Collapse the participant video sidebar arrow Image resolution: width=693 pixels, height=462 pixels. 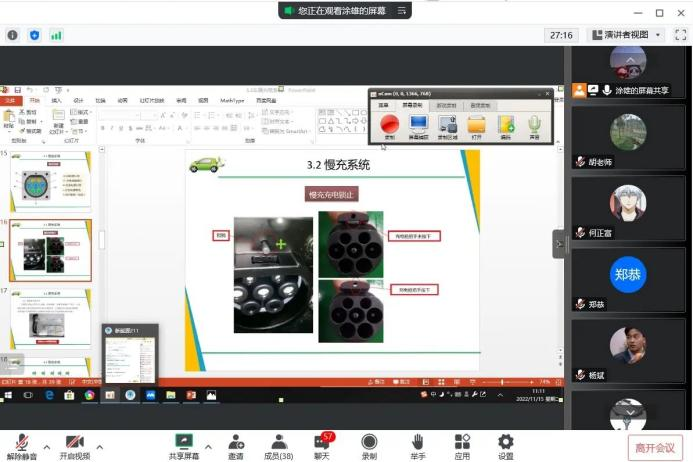[x=559, y=243]
